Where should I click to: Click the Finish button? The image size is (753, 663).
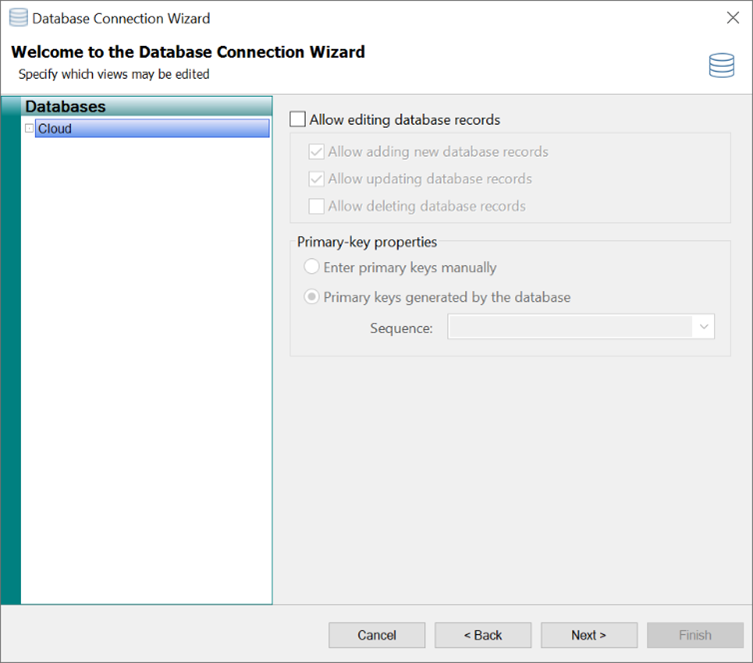695,635
